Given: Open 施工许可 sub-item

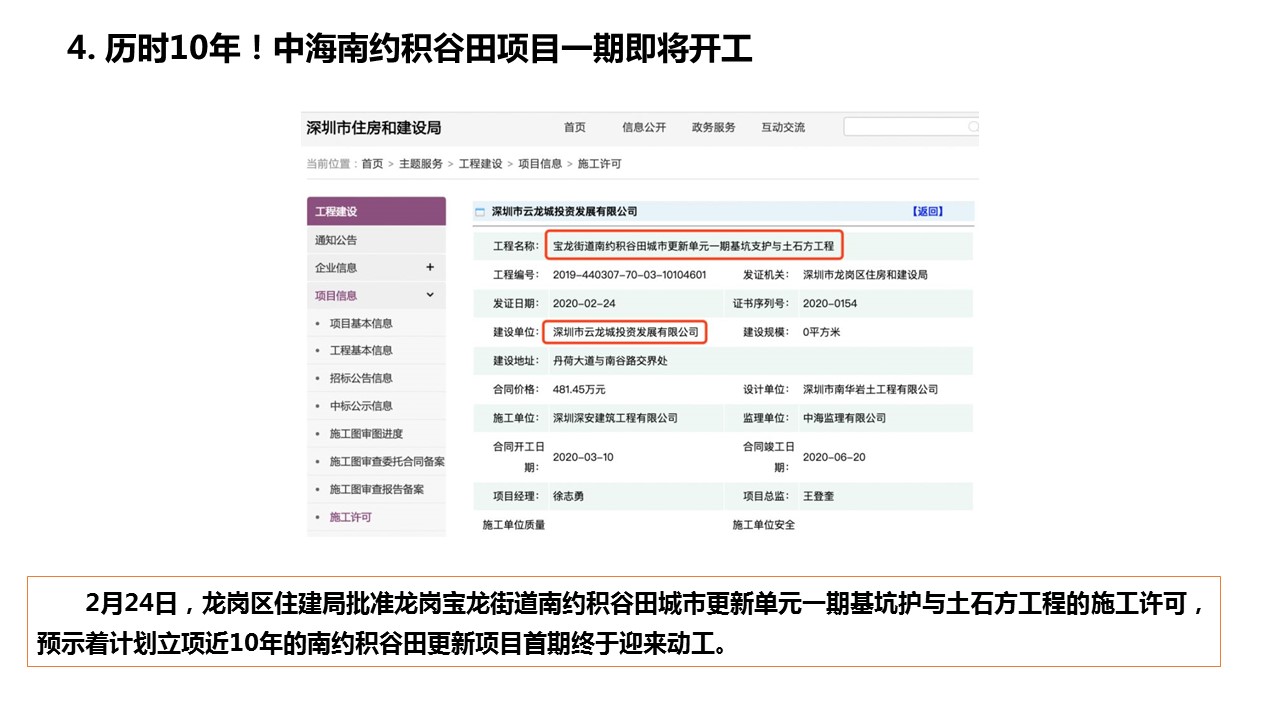Looking at the screenshot, I should click(x=350, y=517).
